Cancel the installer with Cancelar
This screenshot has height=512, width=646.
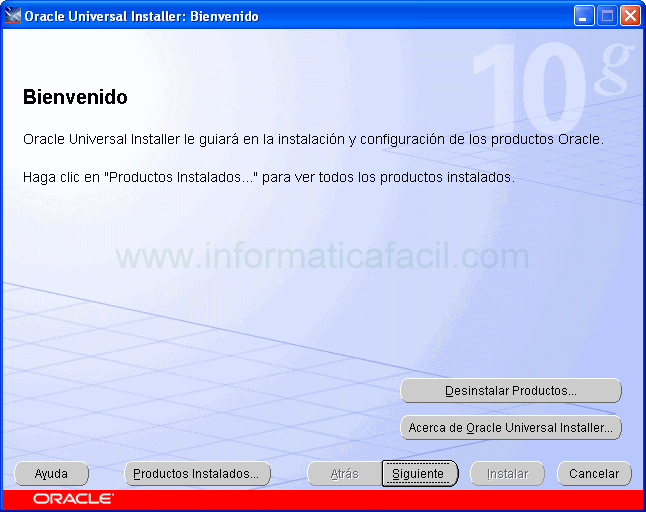594,474
